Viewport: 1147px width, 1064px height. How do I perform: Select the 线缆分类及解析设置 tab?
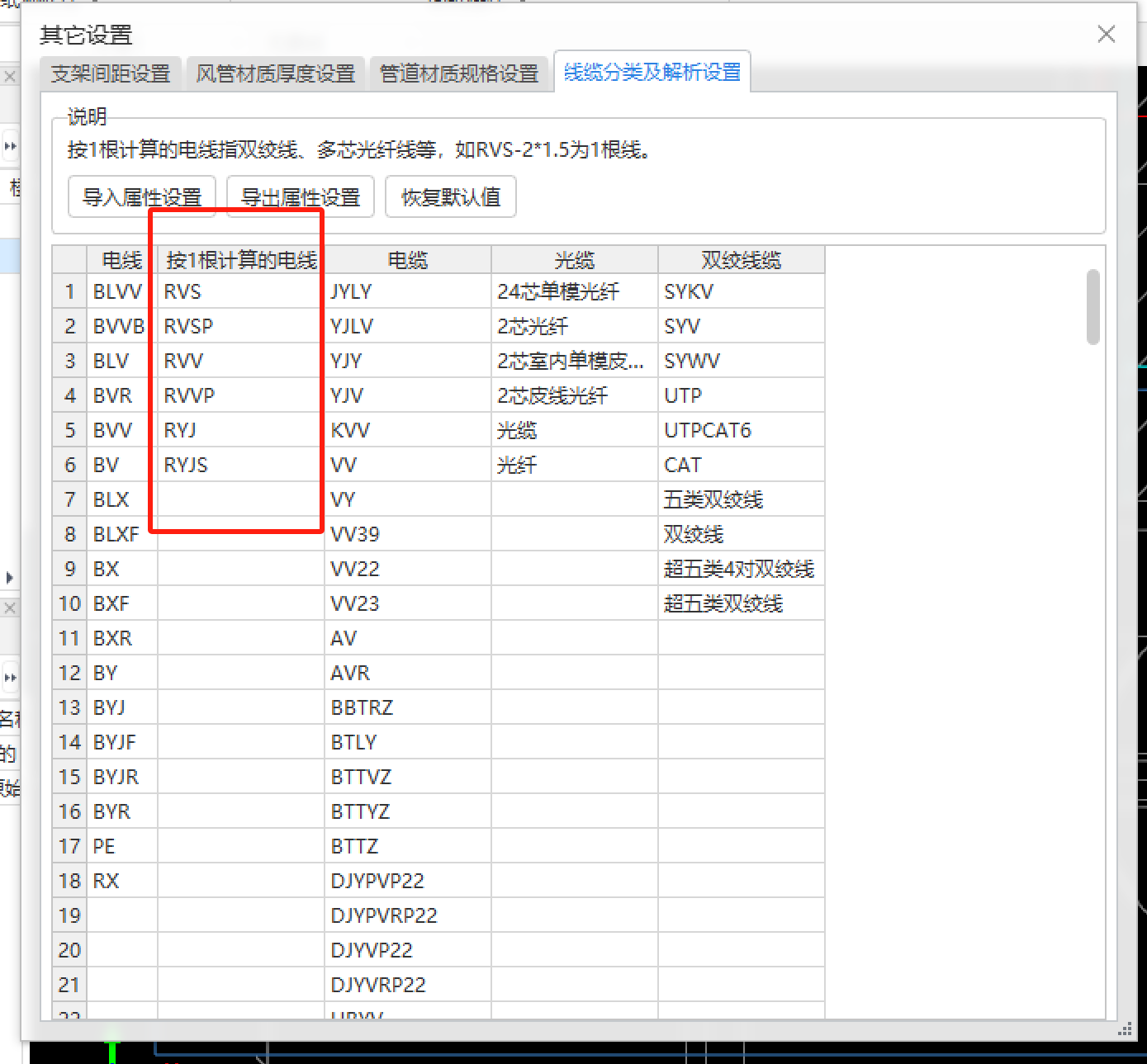pyautogui.click(x=652, y=72)
